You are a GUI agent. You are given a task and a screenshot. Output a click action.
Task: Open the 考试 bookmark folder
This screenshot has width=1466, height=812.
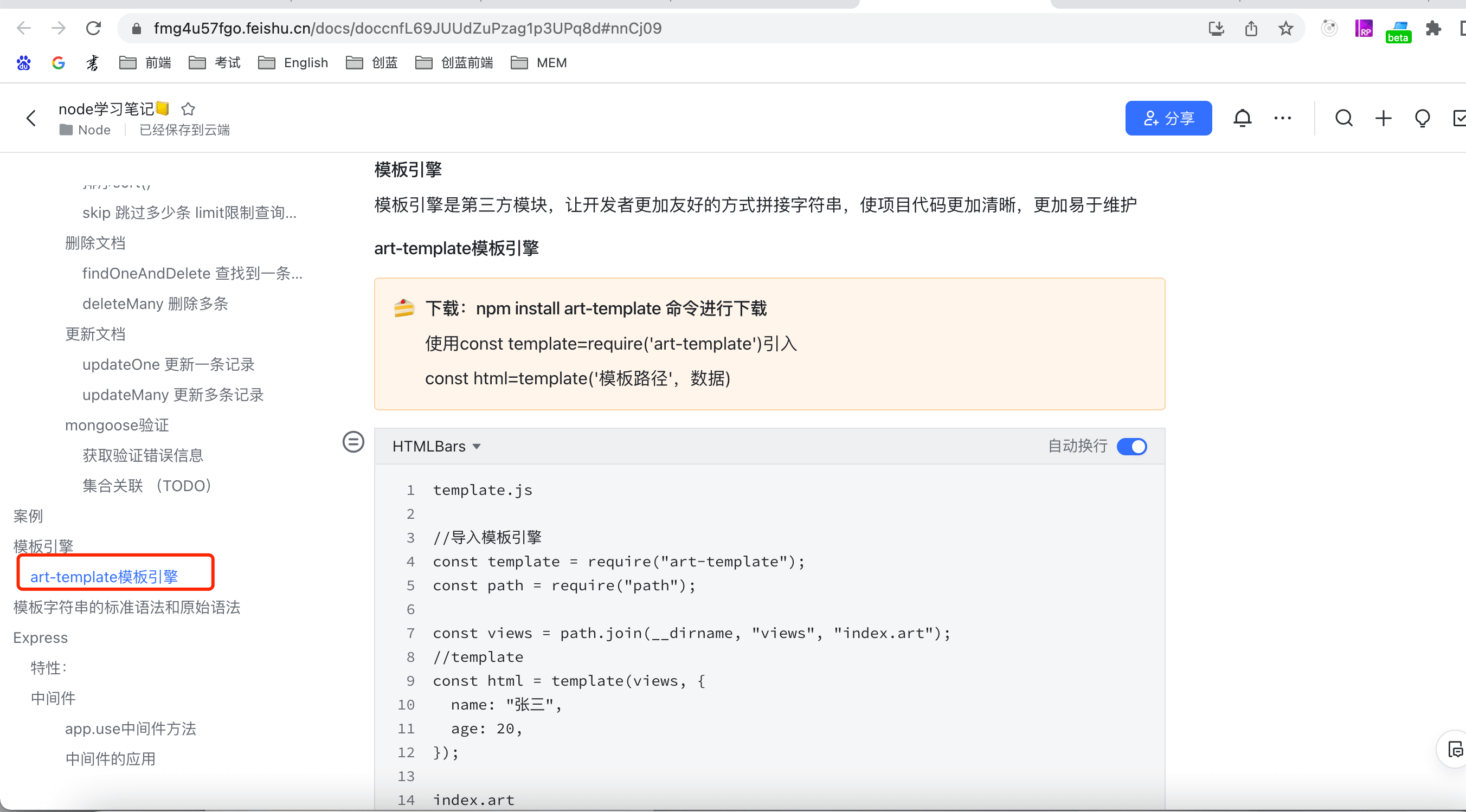(x=215, y=62)
